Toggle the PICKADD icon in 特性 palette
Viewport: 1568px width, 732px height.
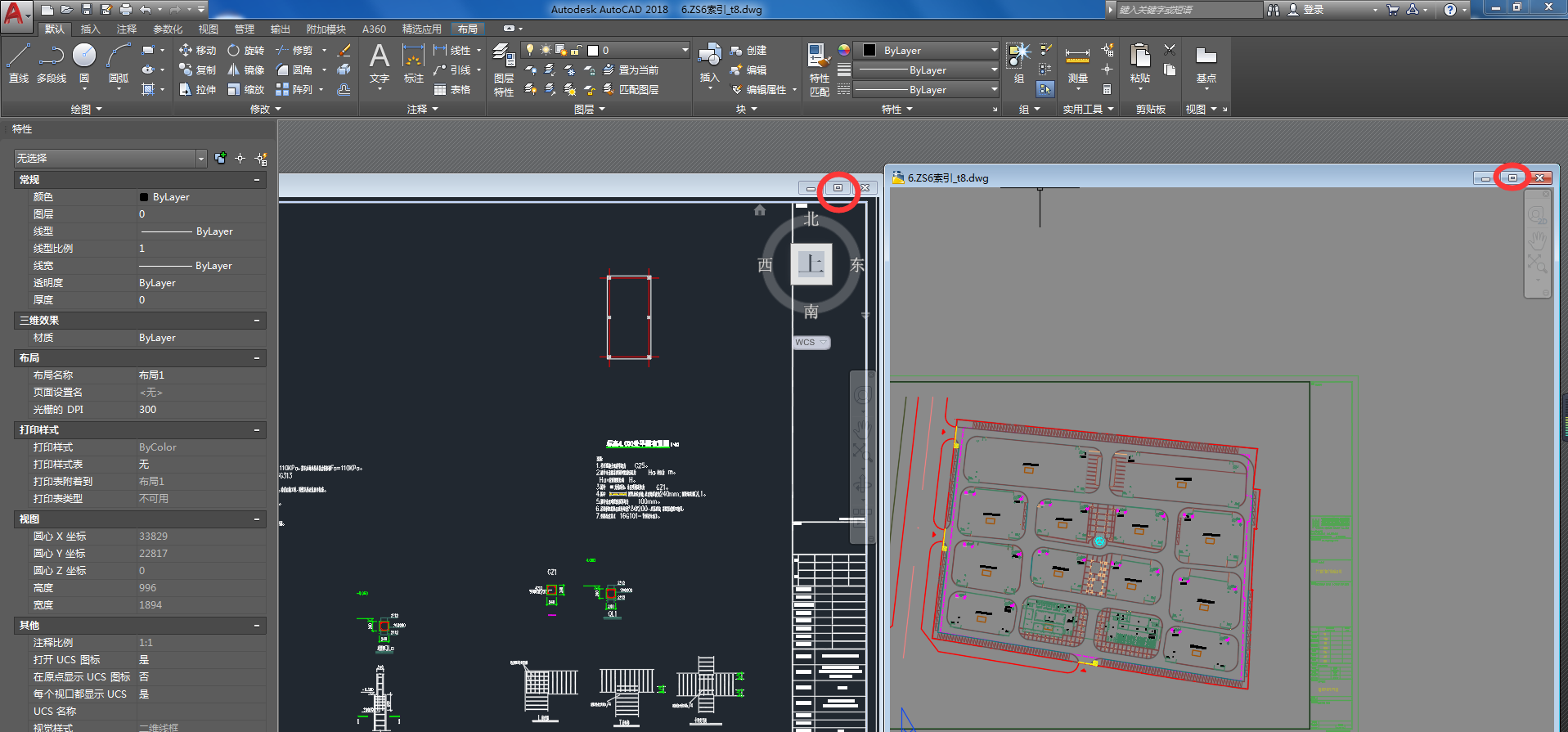(220, 158)
